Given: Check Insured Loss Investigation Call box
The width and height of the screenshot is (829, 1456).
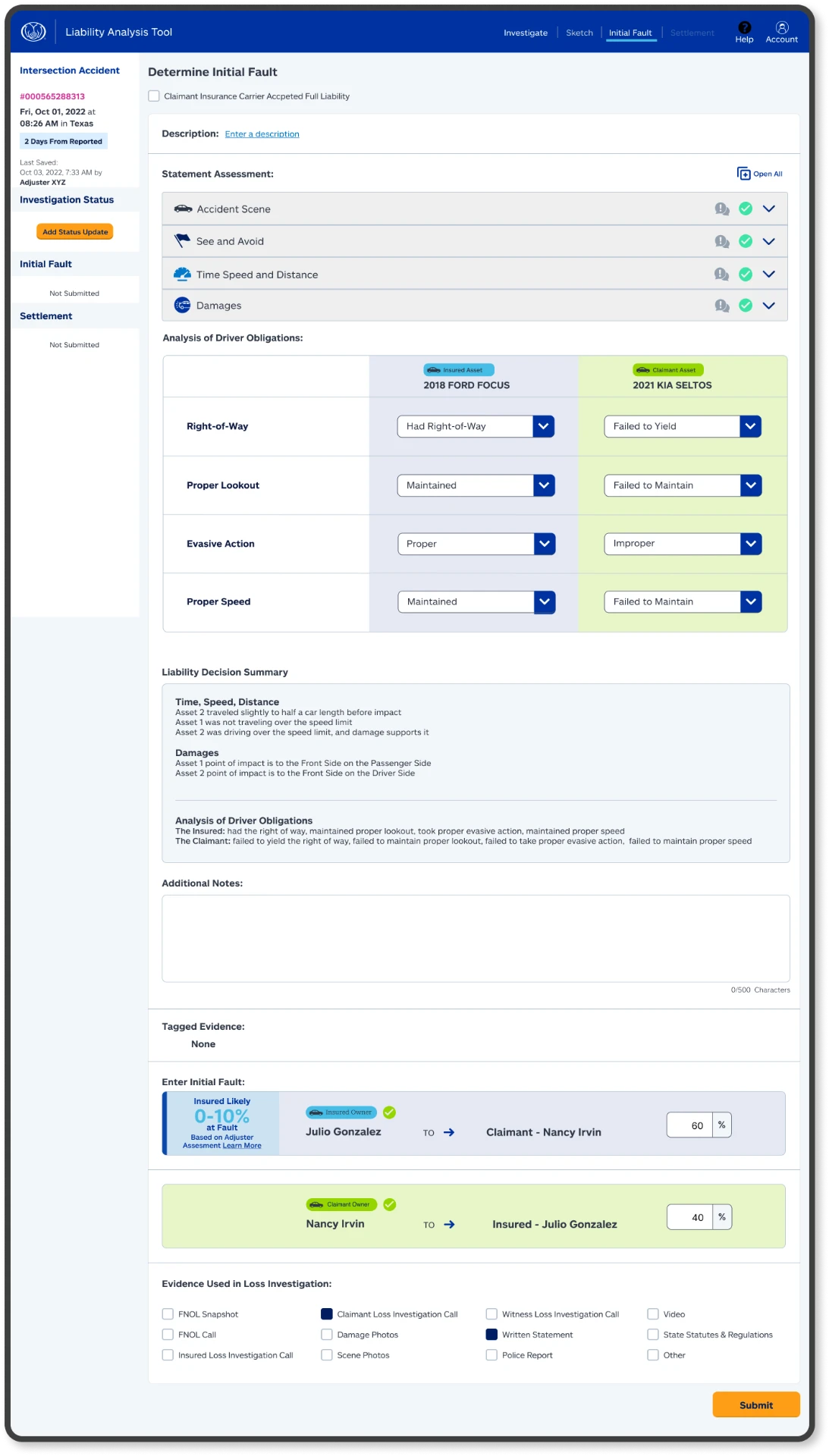Looking at the screenshot, I should [168, 1354].
